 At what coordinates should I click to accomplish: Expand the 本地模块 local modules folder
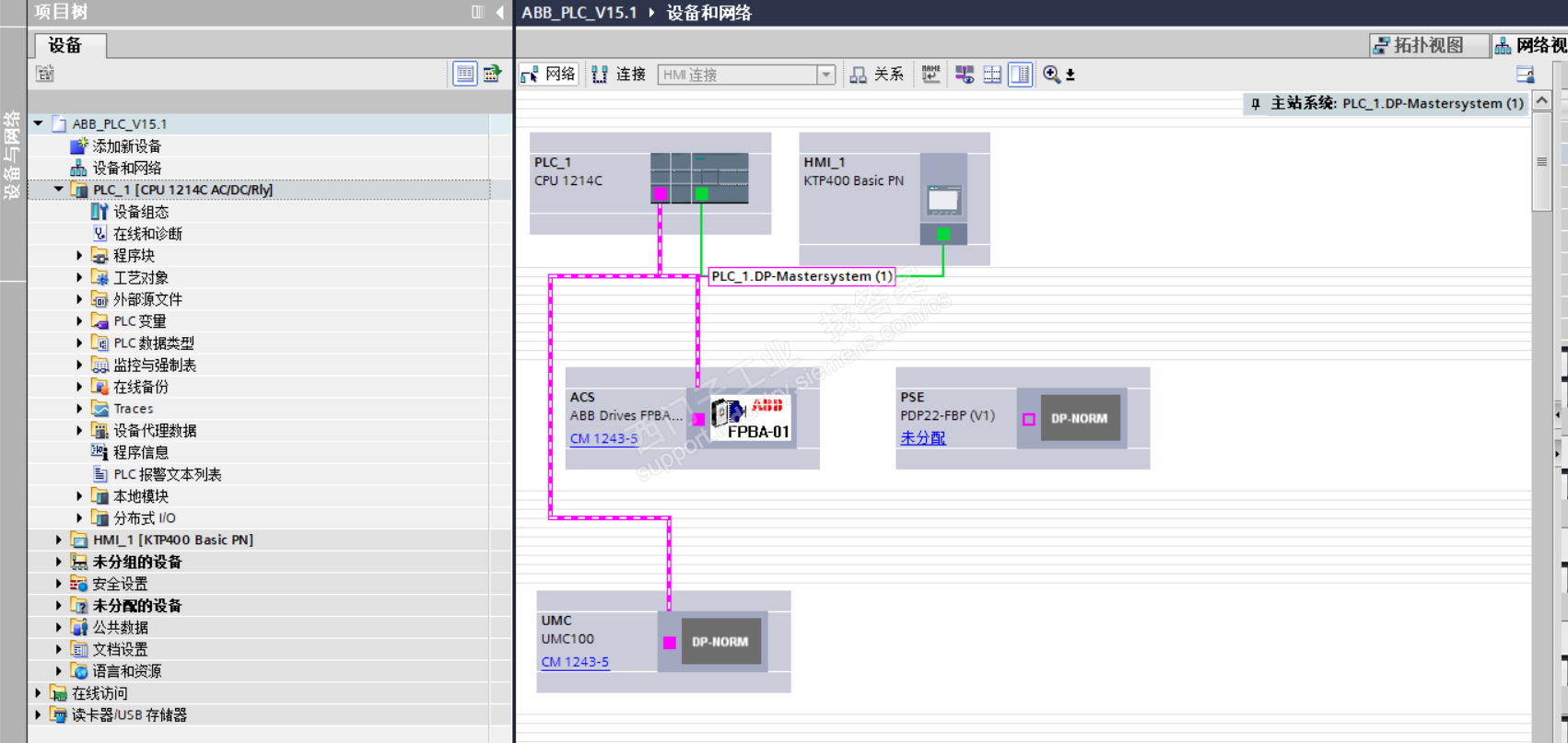coord(79,496)
